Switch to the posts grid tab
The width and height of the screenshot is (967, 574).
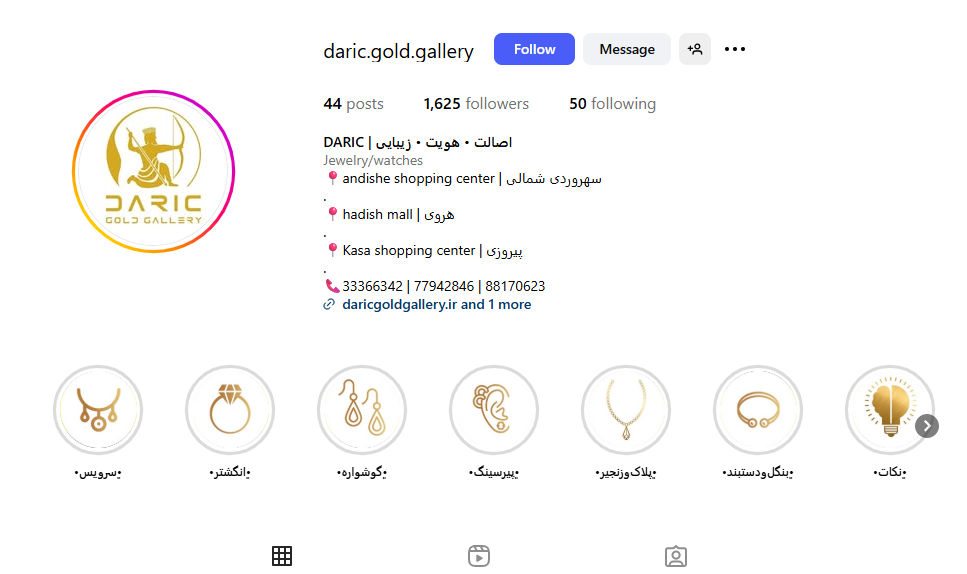(282, 556)
